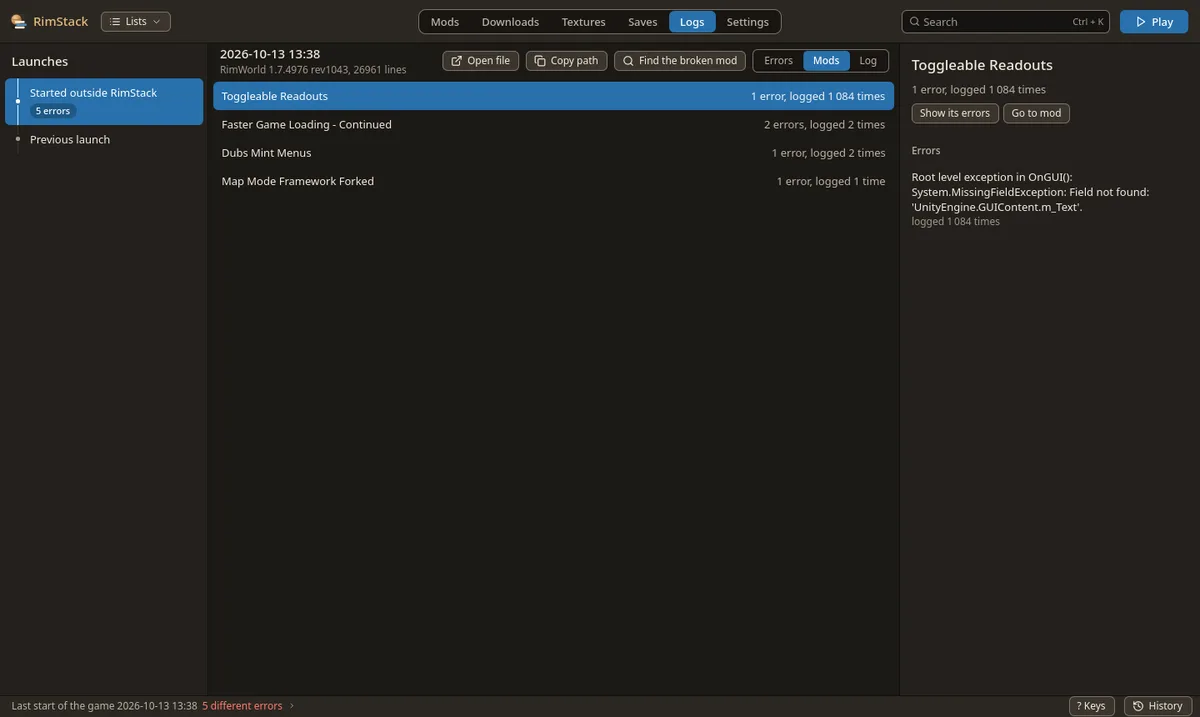This screenshot has width=1200, height=717.
Task: Launch the game with Play button
Action: [1154, 21]
